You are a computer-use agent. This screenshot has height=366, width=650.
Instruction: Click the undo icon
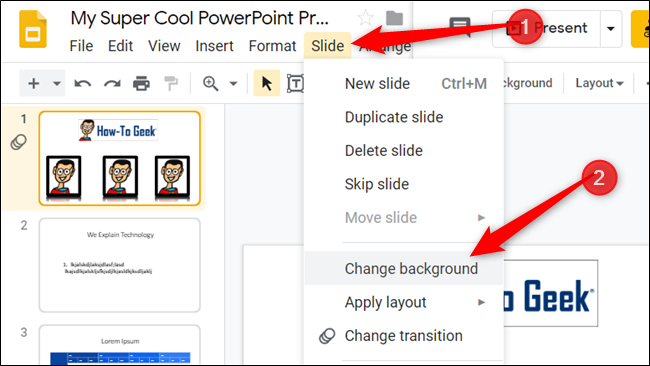click(x=82, y=84)
